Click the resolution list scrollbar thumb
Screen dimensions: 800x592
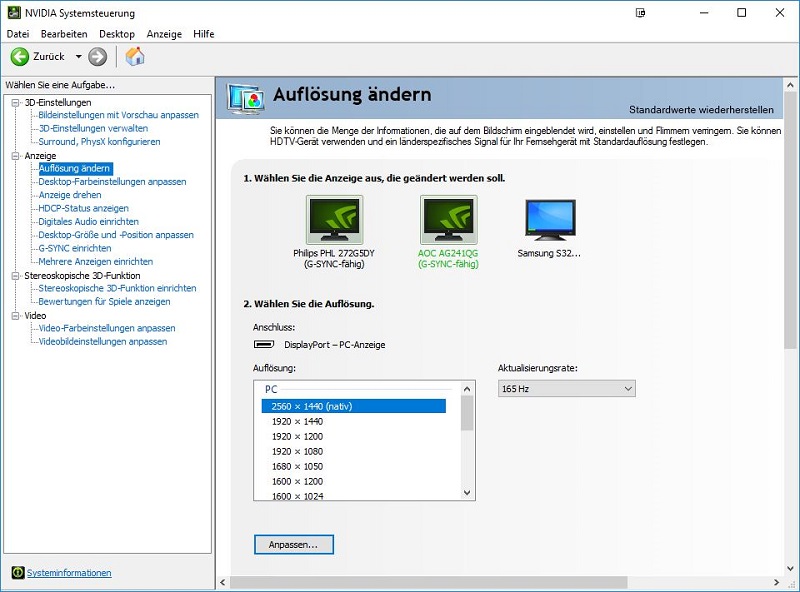pos(467,413)
